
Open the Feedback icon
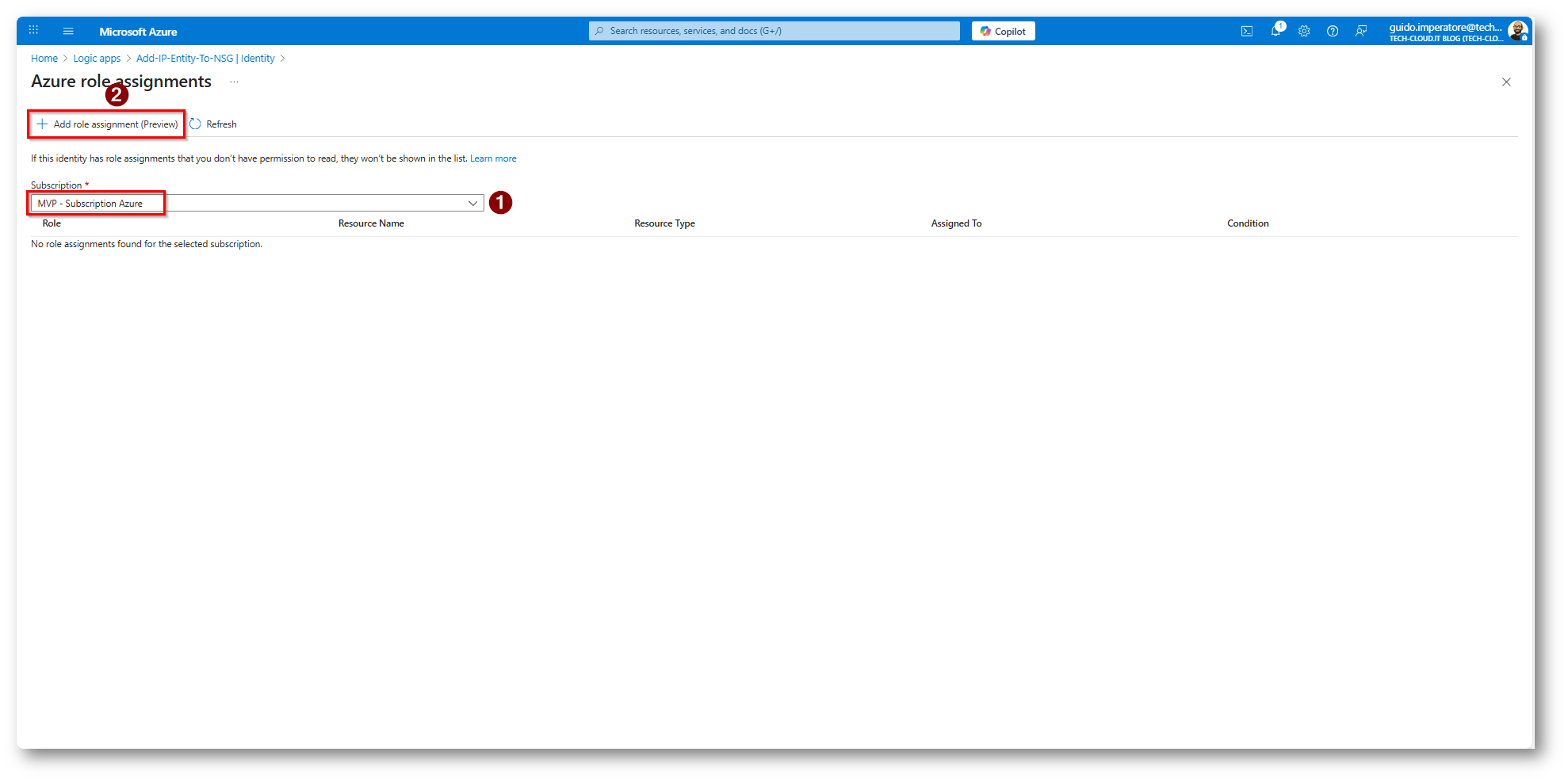tap(1361, 31)
